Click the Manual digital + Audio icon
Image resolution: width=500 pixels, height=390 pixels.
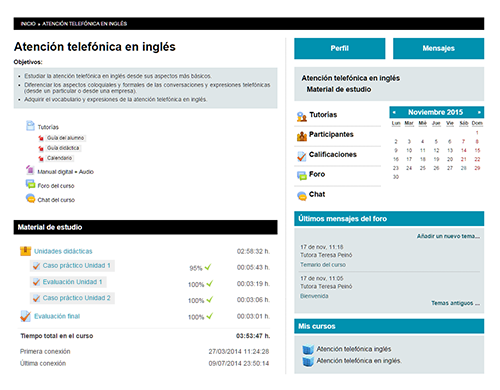30,170
